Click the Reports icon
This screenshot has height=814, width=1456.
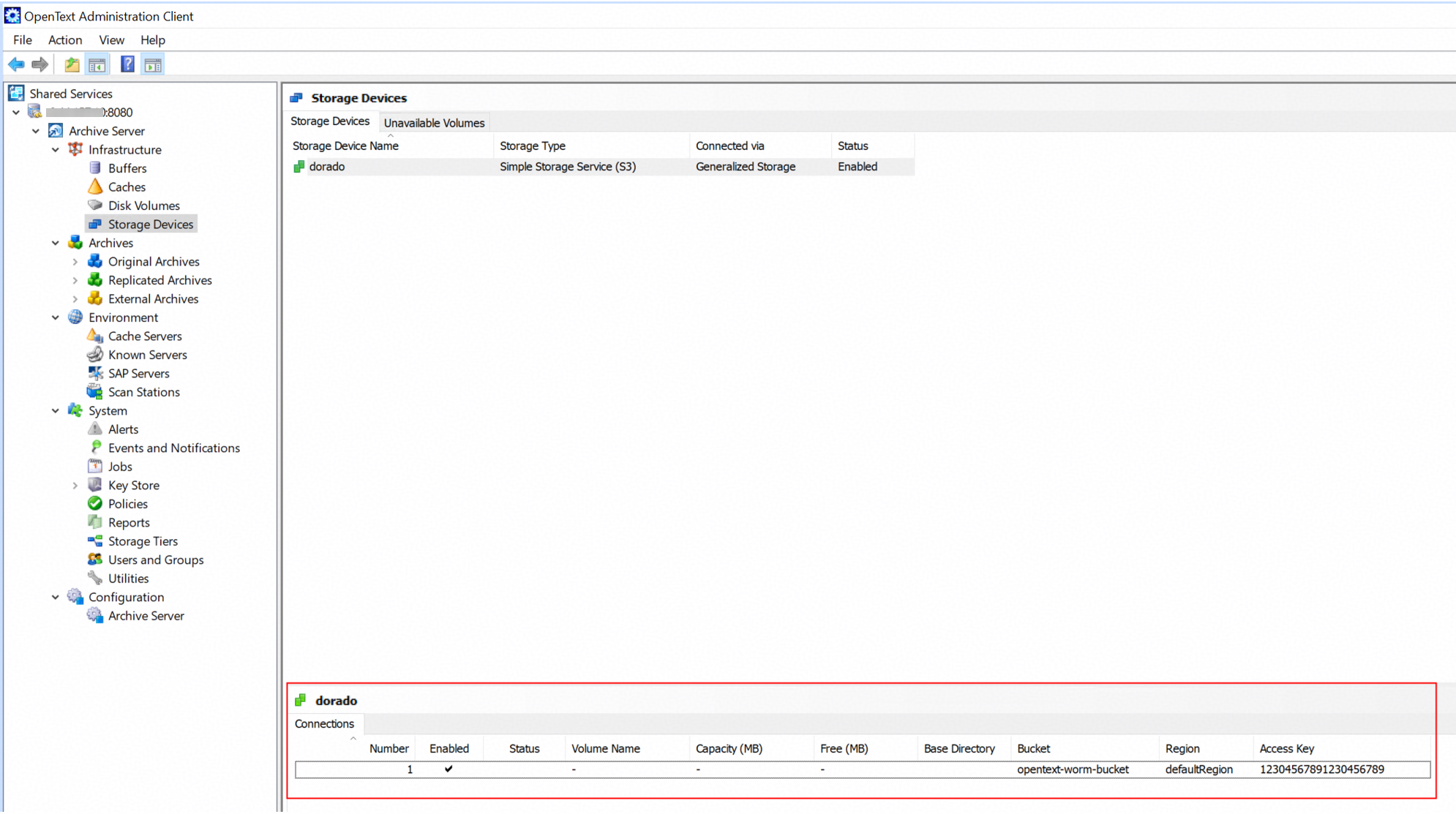[95, 523]
